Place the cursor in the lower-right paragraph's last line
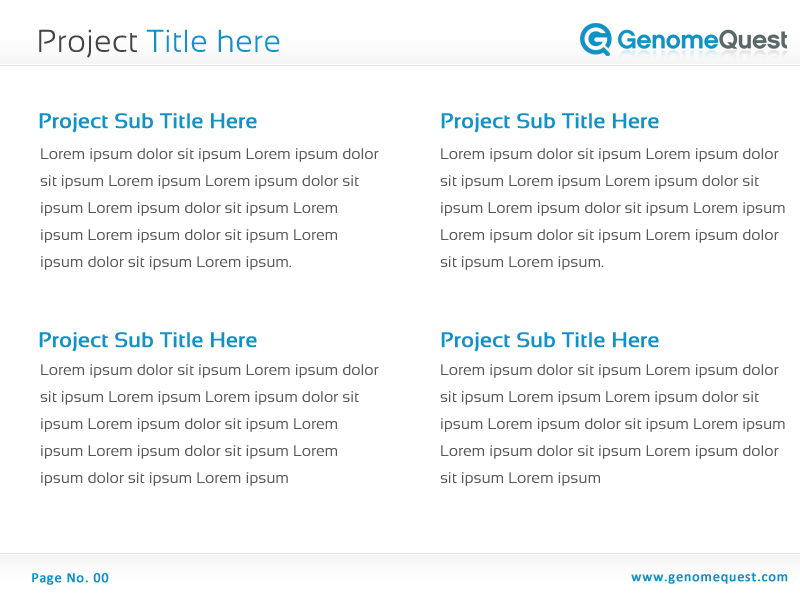 [x=520, y=478]
